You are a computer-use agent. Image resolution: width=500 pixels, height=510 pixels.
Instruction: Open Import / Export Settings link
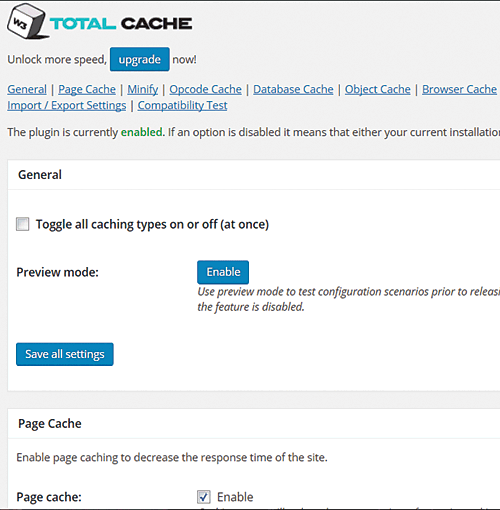pyautogui.click(x=67, y=105)
